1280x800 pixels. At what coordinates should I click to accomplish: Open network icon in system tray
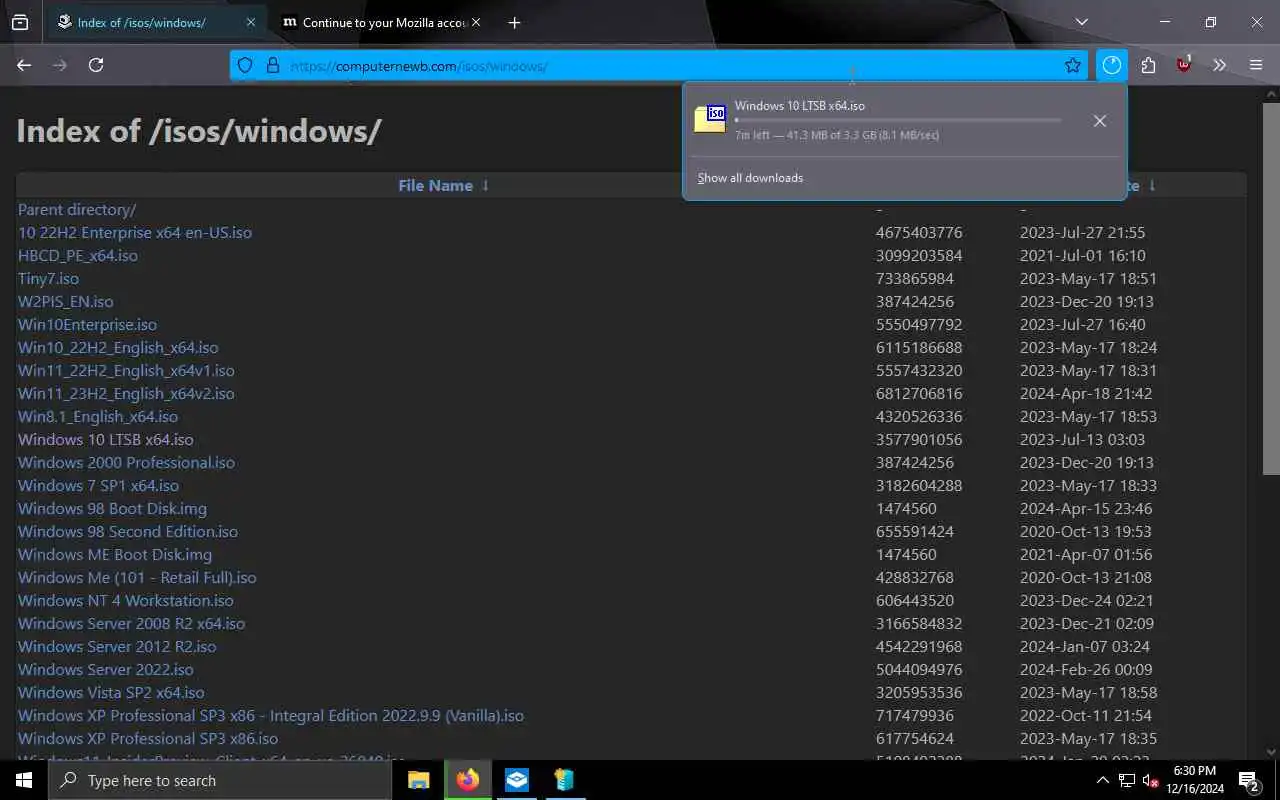tap(1127, 780)
